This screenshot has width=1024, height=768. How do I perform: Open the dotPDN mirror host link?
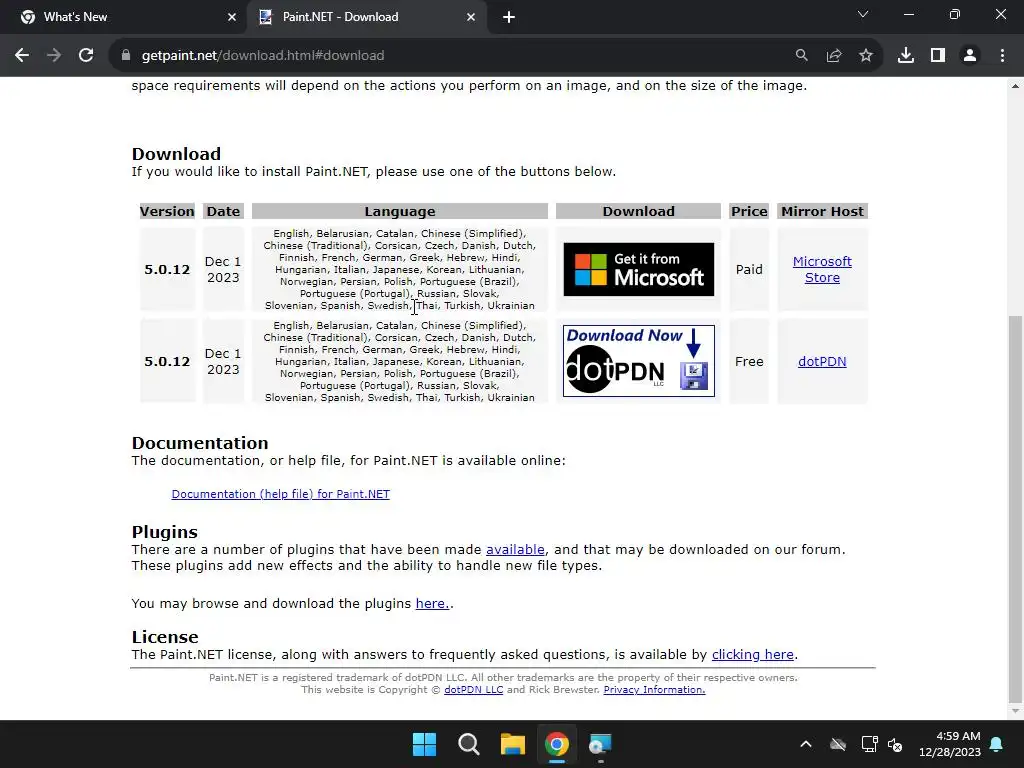pyautogui.click(x=822, y=362)
